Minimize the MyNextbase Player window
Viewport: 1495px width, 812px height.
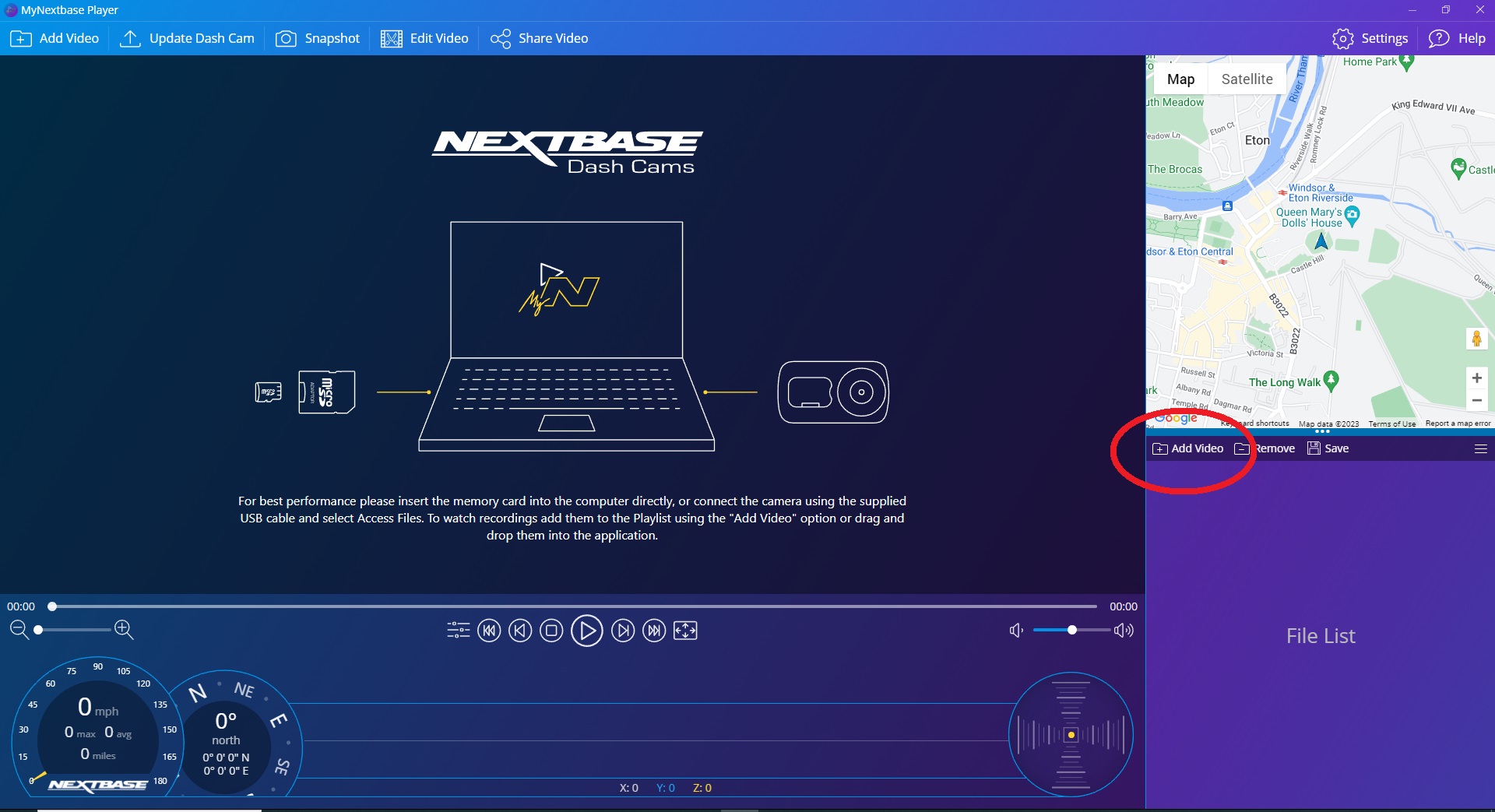point(1412,10)
